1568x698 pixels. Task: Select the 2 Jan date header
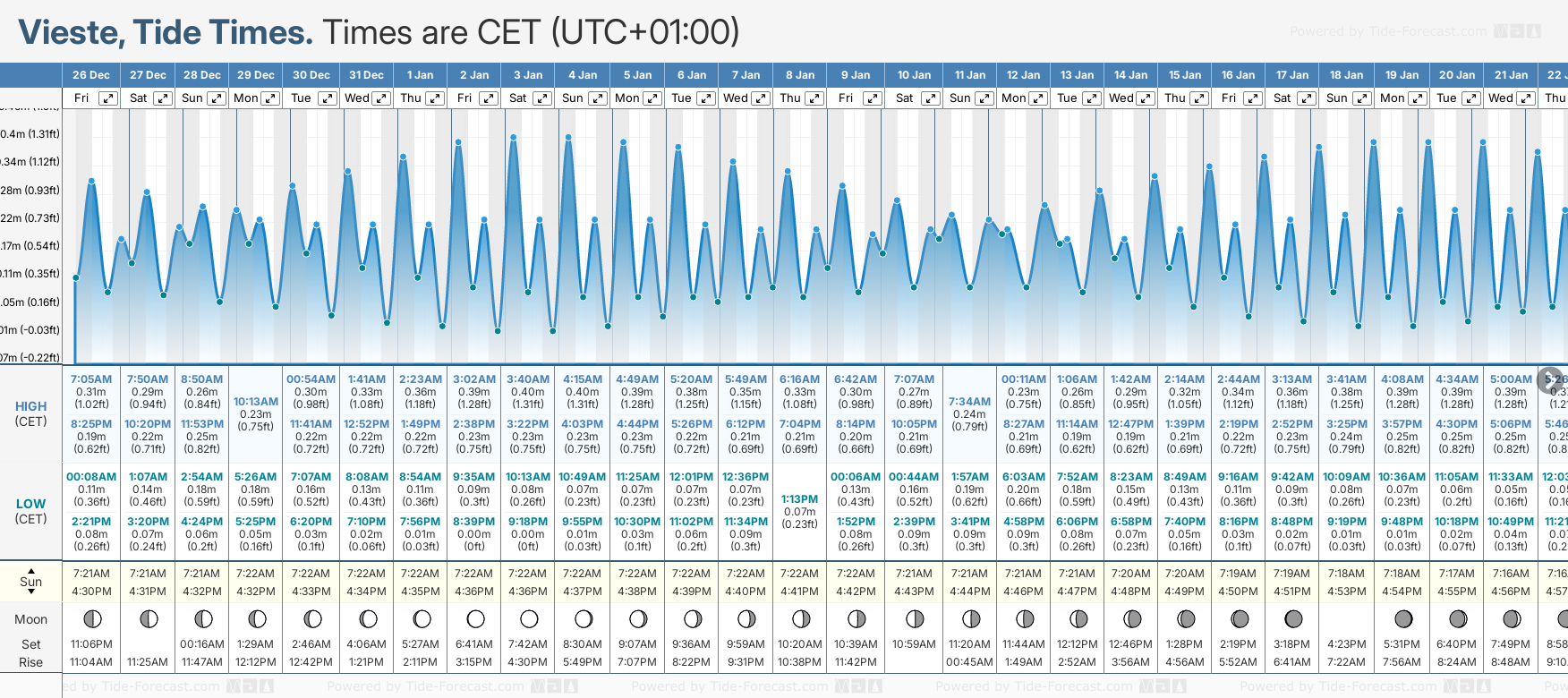[474, 75]
